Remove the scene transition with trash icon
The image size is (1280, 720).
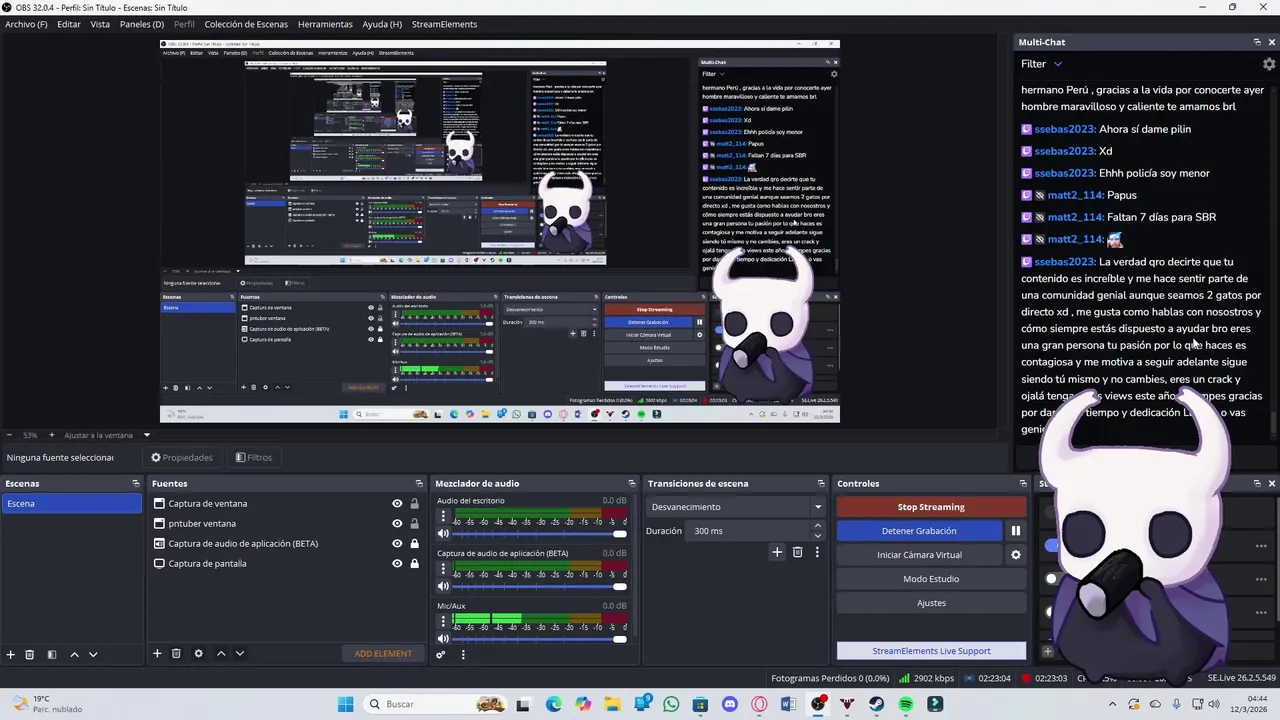[797, 552]
